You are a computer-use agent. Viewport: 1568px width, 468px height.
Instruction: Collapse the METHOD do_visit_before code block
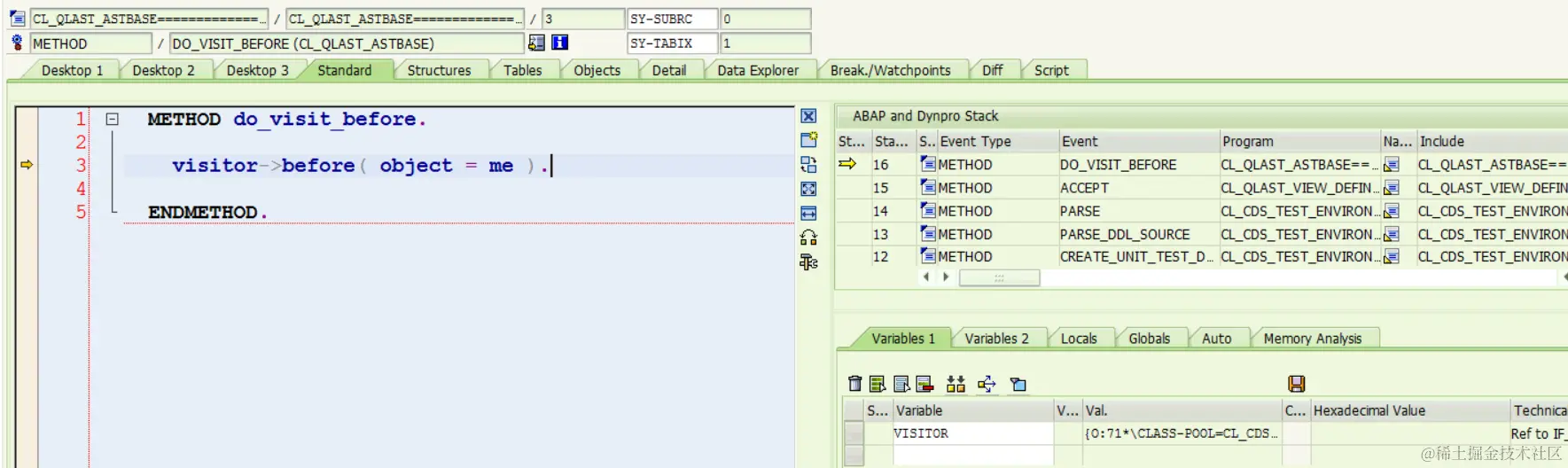pos(113,119)
